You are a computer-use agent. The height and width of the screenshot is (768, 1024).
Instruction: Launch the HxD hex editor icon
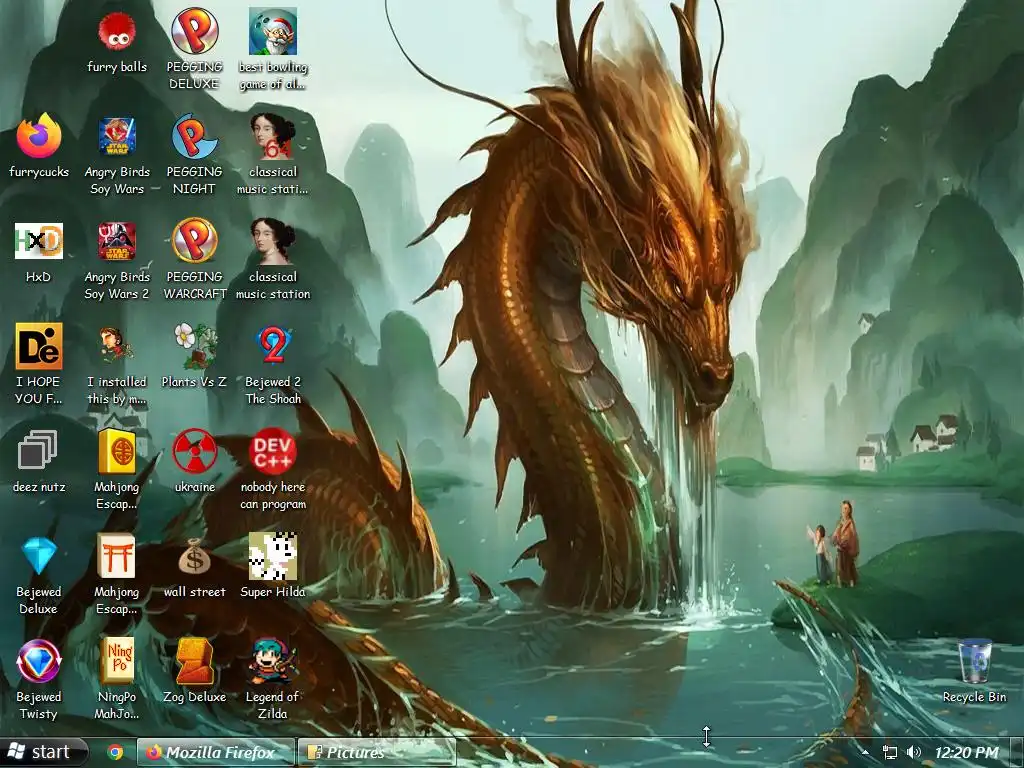coord(39,241)
